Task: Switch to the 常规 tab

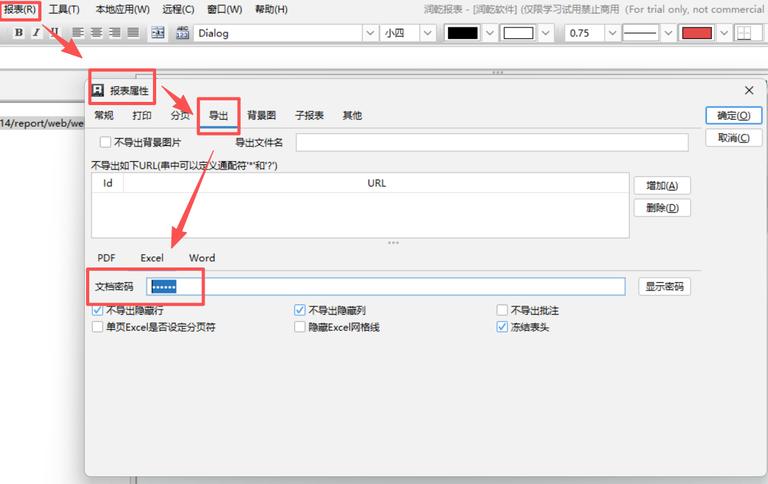Action: [x=104, y=115]
